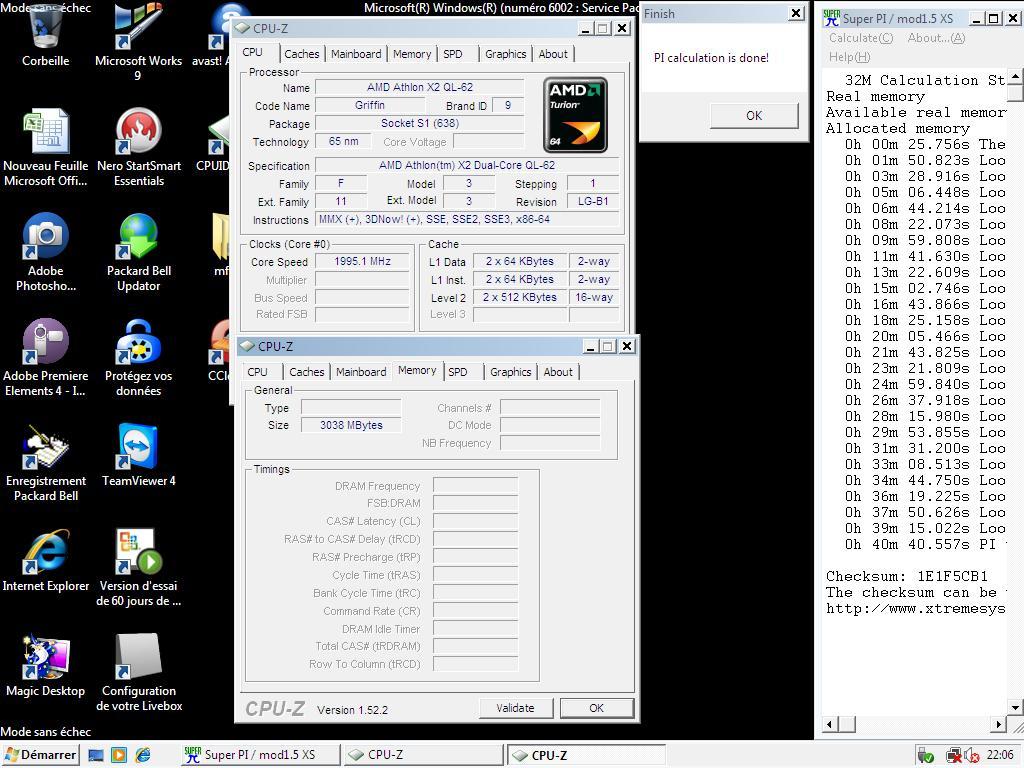Open Calculate(C) menu in Super PI

861,38
